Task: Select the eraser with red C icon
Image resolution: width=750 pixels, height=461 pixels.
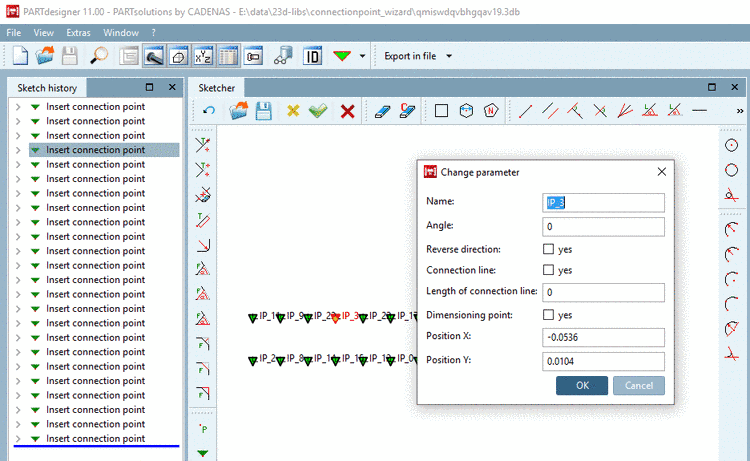Action: (407, 111)
